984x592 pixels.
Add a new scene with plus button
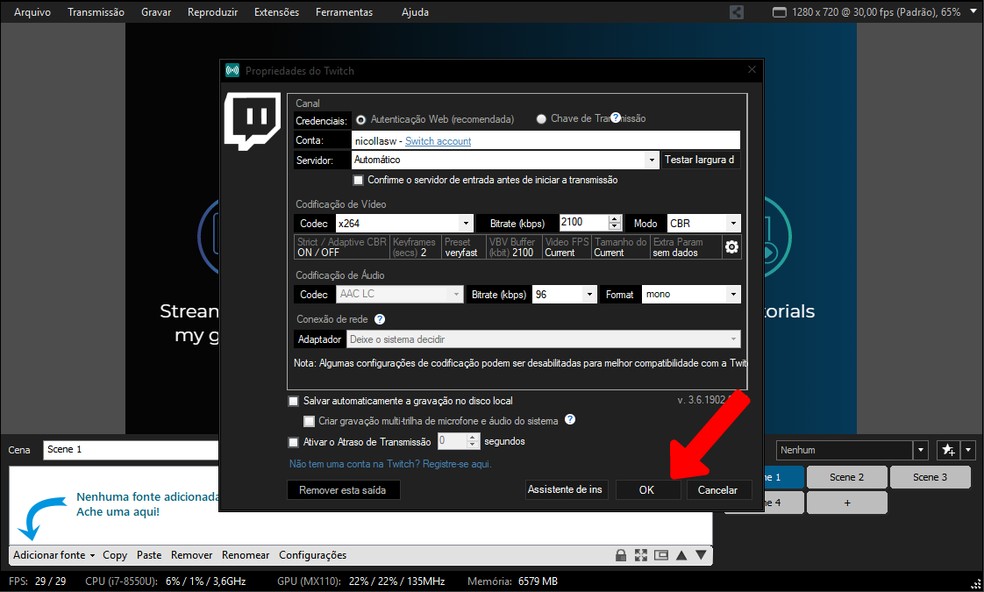[847, 502]
